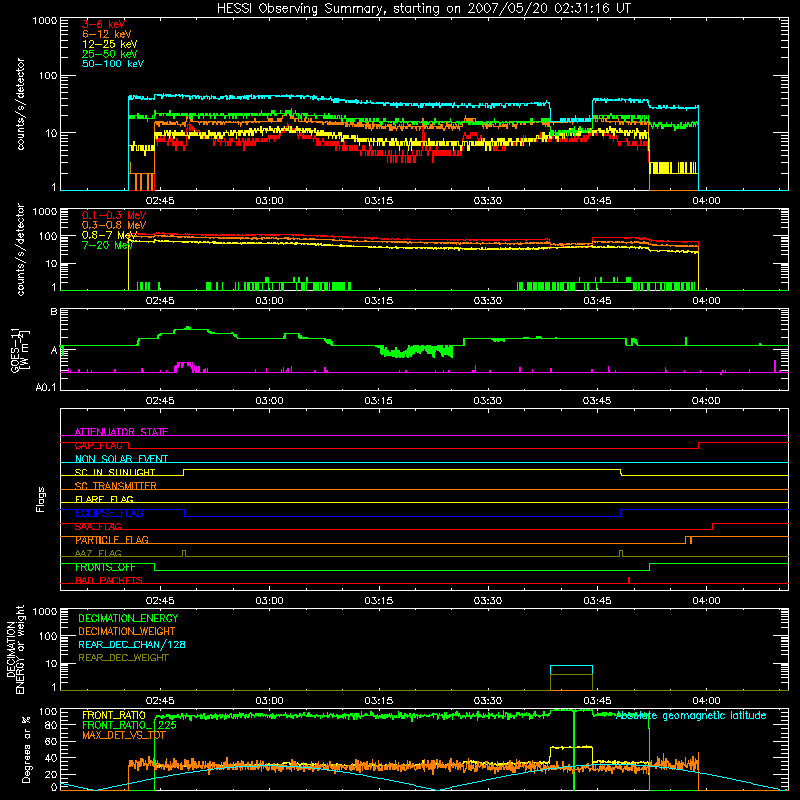The image size is (800, 800).
Task: Click the 03:30 tick under the MeV panel
Action: [x=487, y=301]
